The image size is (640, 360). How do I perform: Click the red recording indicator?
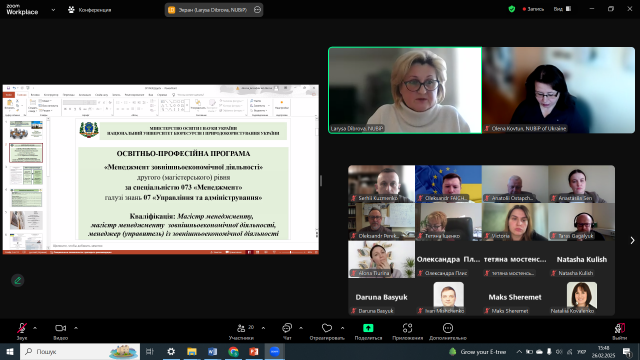click(533, 9)
